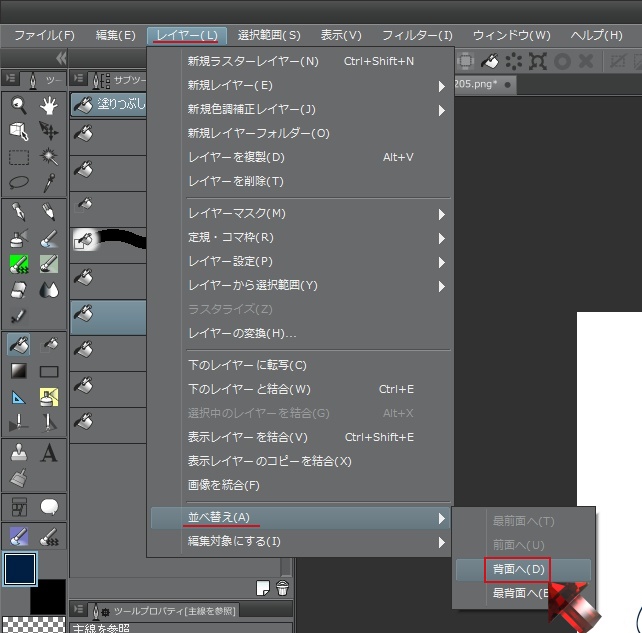Select 画像を統合(F) to flatten image

pyautogui.click(x=224, y=486)
